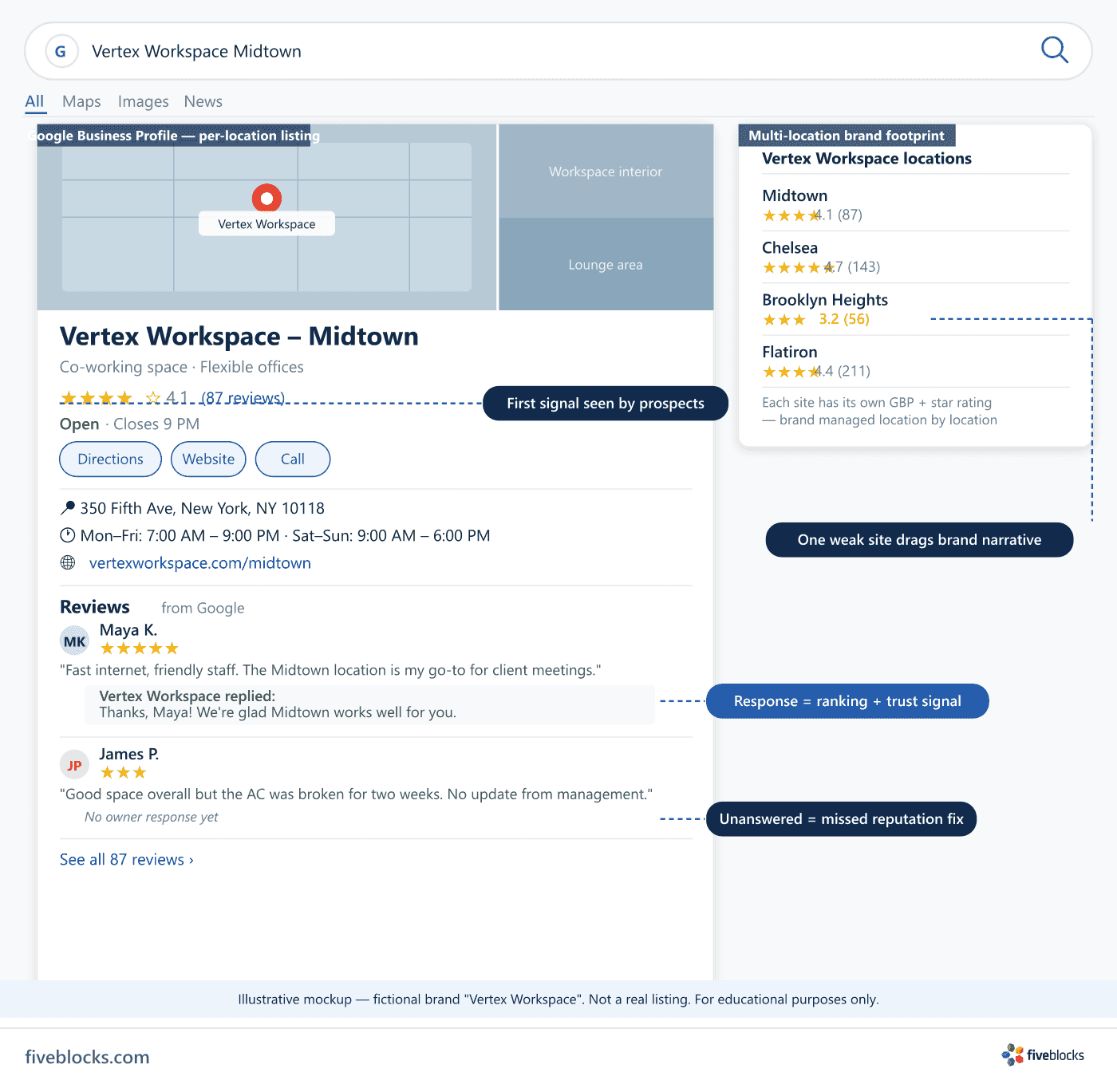Click the Reviews heading

click(95, 606)
